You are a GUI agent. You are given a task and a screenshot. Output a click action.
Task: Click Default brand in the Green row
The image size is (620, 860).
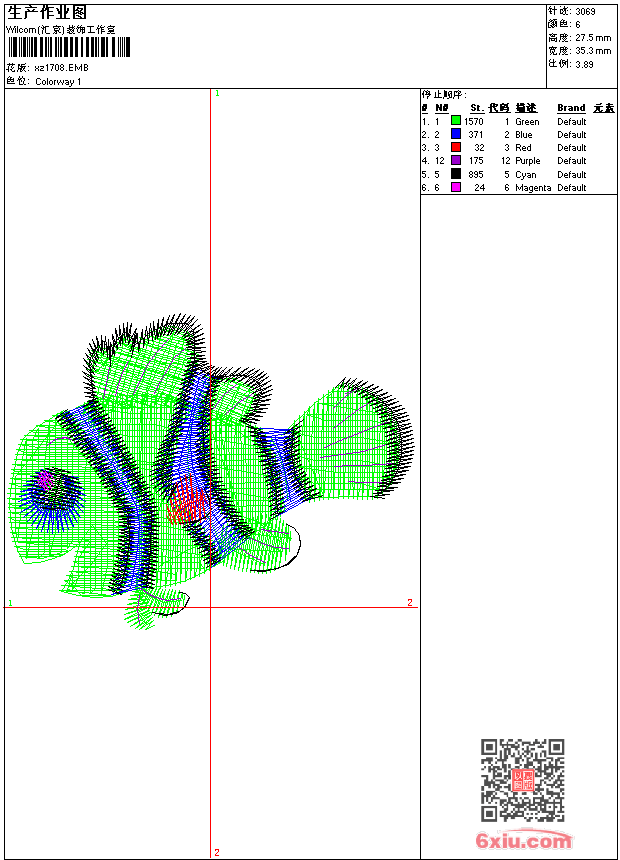coord(572,122)
